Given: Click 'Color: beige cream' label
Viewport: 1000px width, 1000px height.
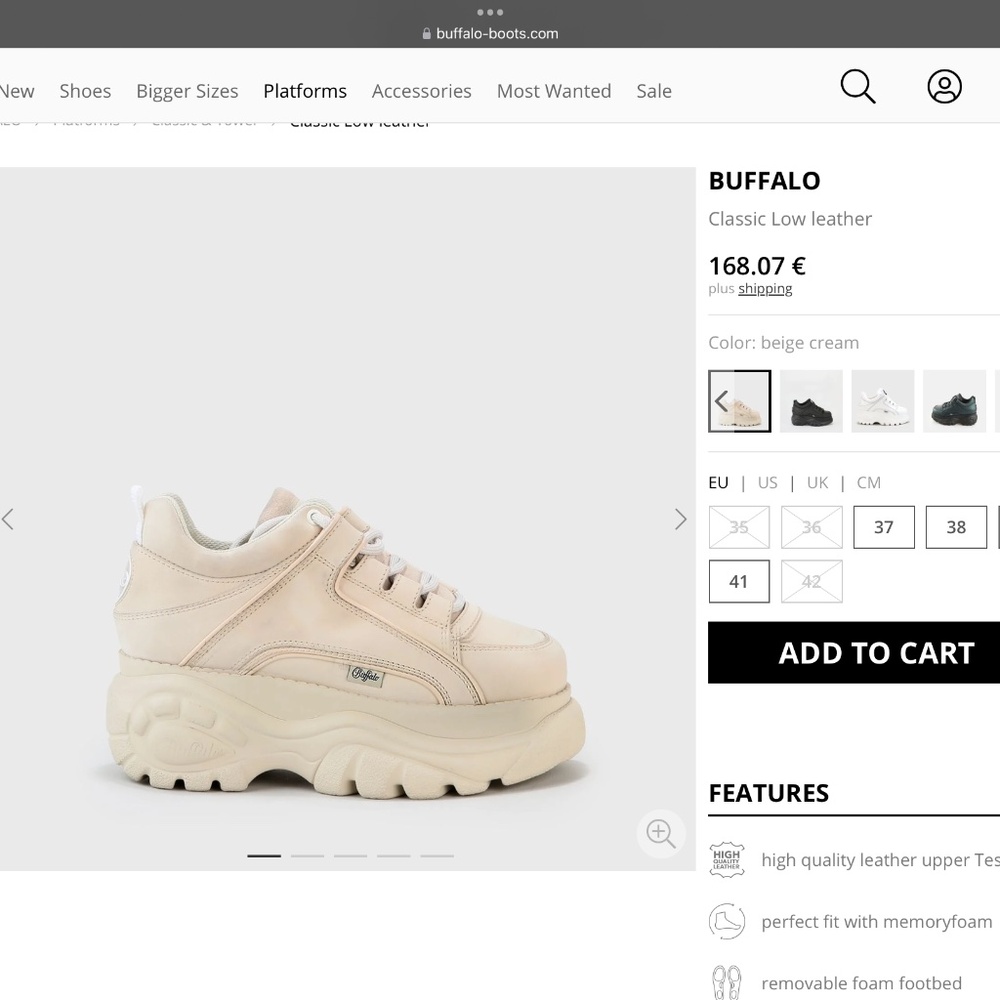Looking at the screenshot, I should [x=783, y=343].
